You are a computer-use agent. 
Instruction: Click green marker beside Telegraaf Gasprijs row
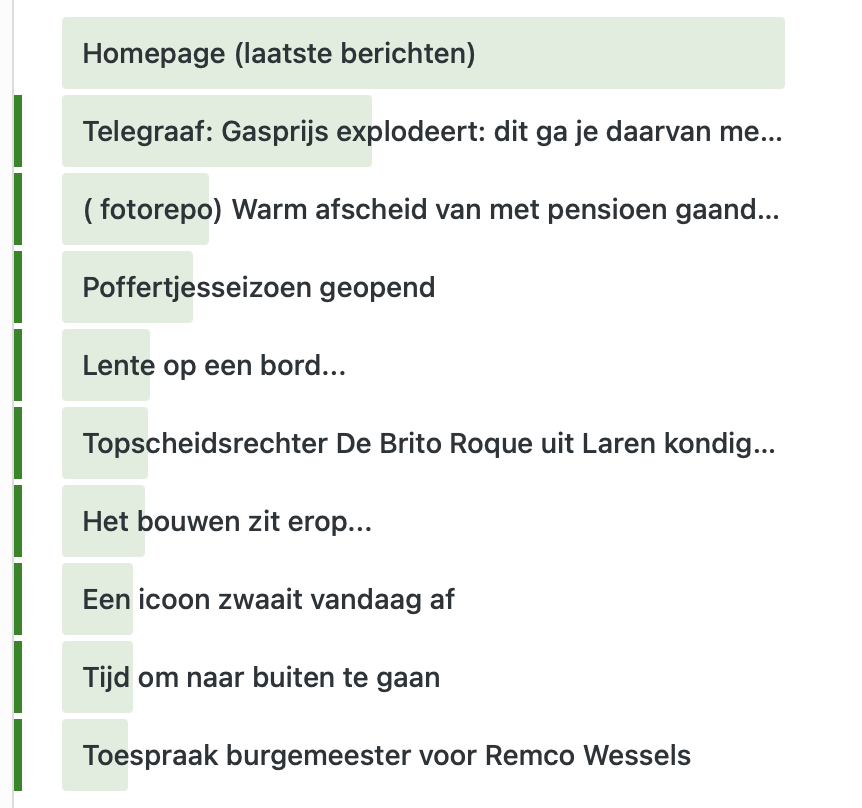[18, 131]
